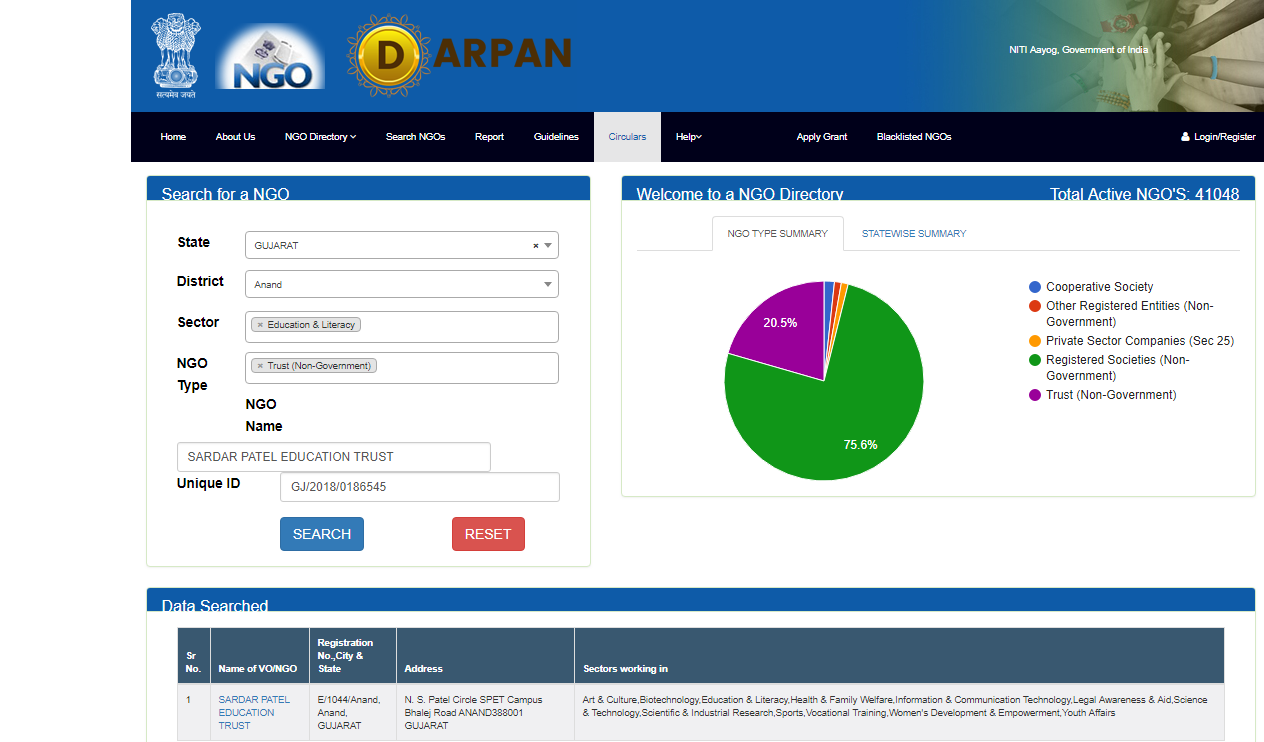Toggle the Cooperative Society legend marker

pos(1035,287)
